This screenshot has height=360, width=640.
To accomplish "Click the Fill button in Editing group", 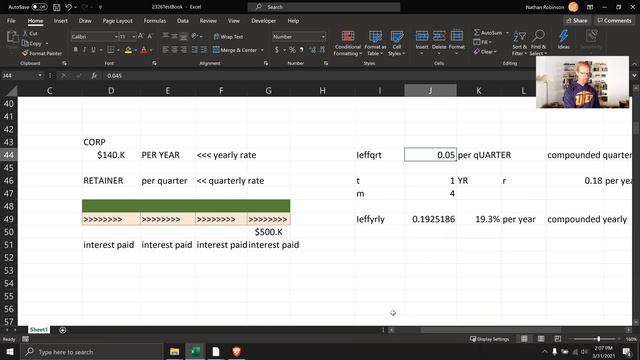I will tap(483, 42).
